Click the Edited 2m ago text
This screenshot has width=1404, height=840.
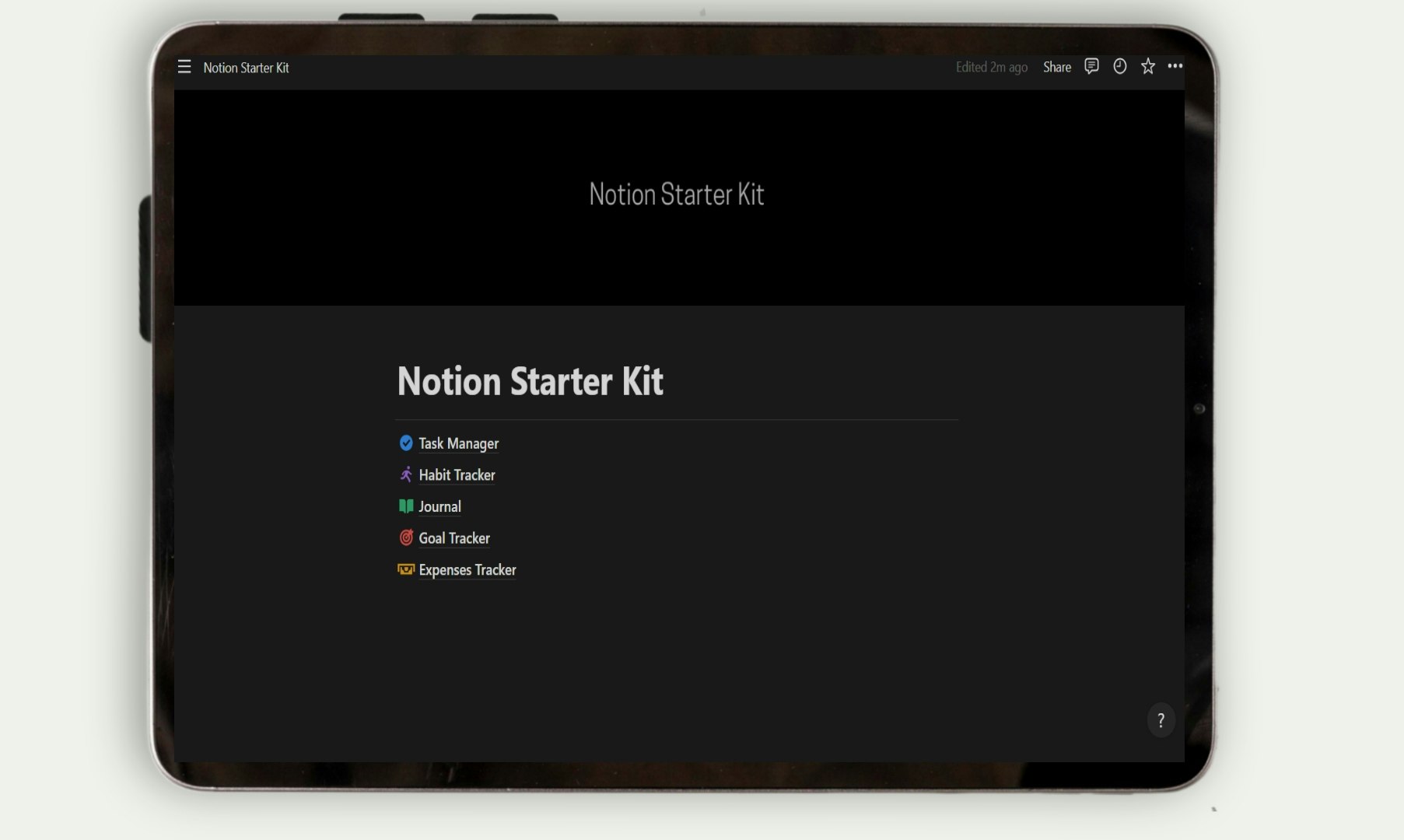click(x=992, y=68)
